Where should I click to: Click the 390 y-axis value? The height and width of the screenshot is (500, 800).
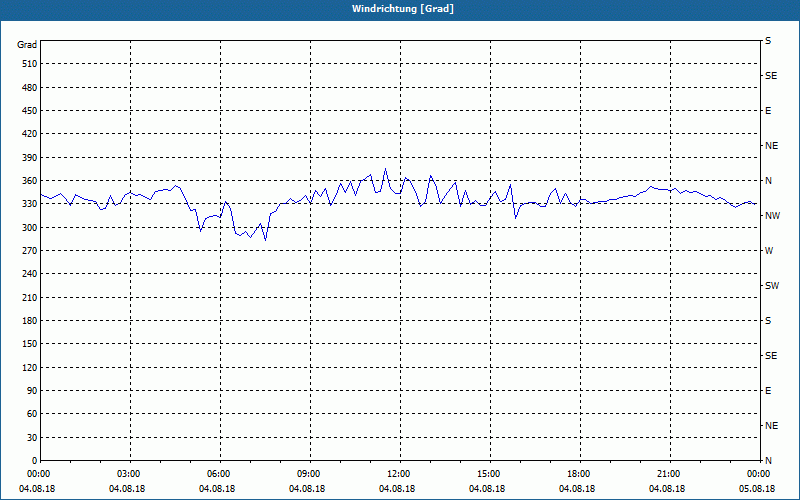[29, 158]
